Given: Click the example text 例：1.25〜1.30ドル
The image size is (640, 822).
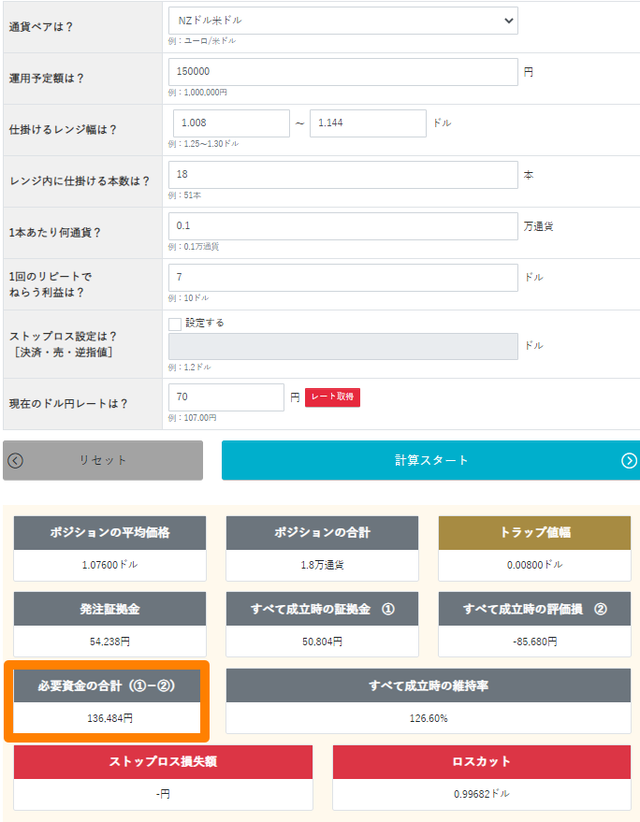Looking at the screenshot, I should [x=203, y=144].
